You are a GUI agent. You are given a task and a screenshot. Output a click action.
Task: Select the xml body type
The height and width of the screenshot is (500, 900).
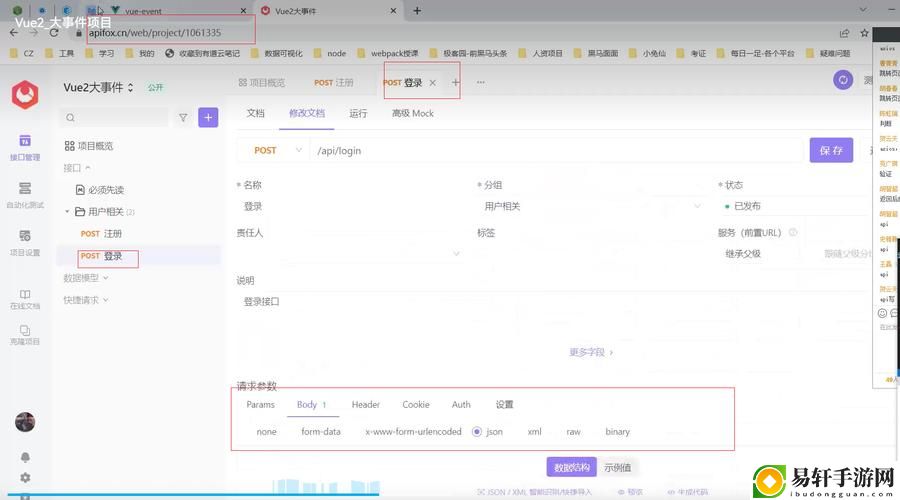[x=534, y=432]
